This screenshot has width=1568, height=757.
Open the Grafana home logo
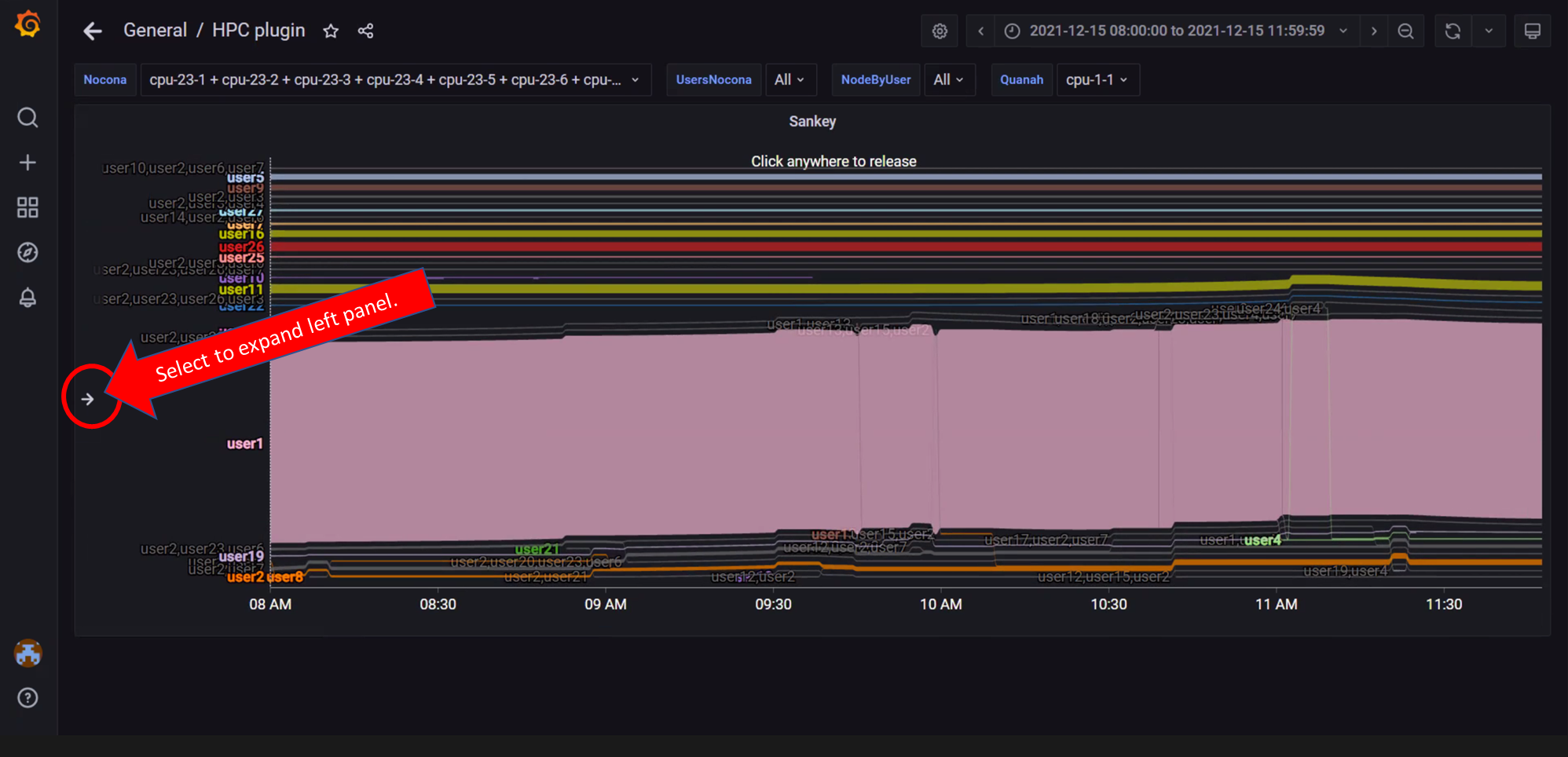(28, 24)
